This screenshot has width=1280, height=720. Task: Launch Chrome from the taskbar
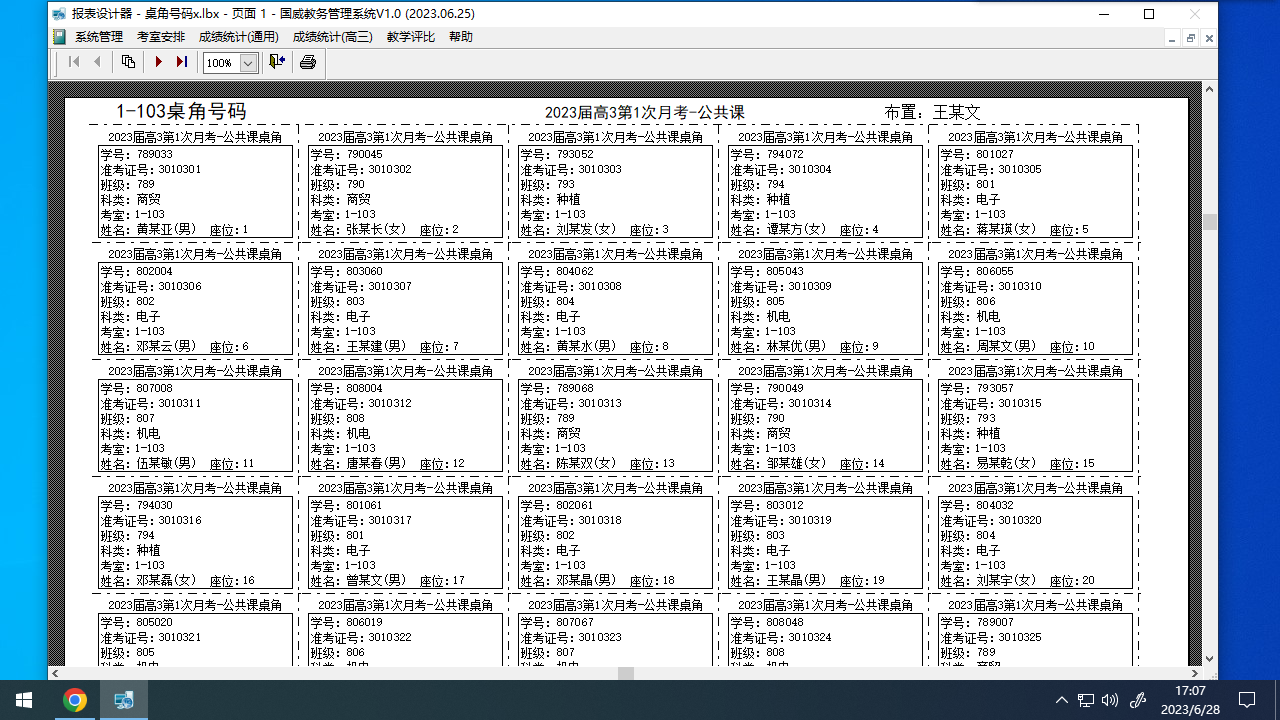76,699
